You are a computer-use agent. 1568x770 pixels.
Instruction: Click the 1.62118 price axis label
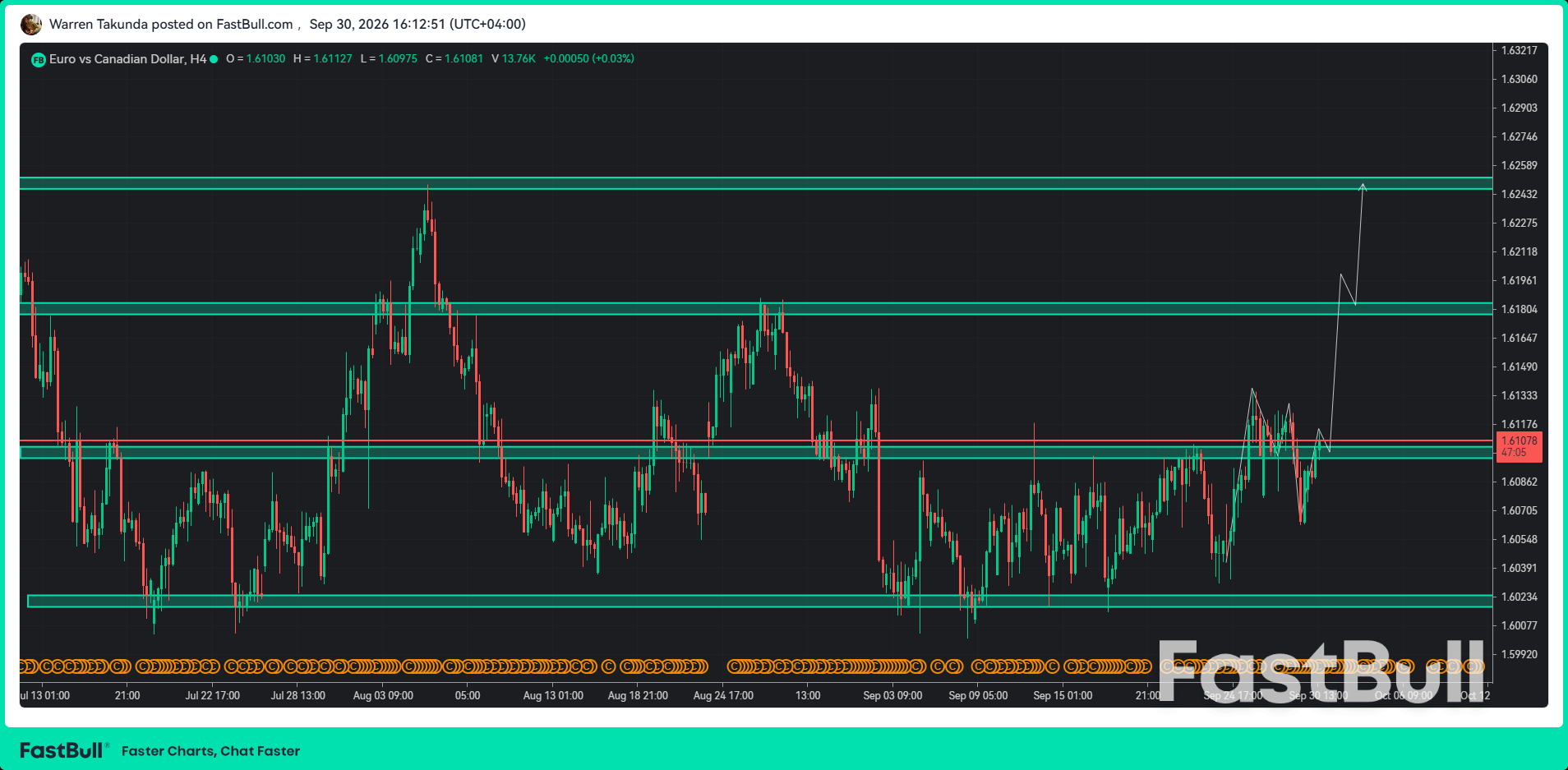[1519, 251]
